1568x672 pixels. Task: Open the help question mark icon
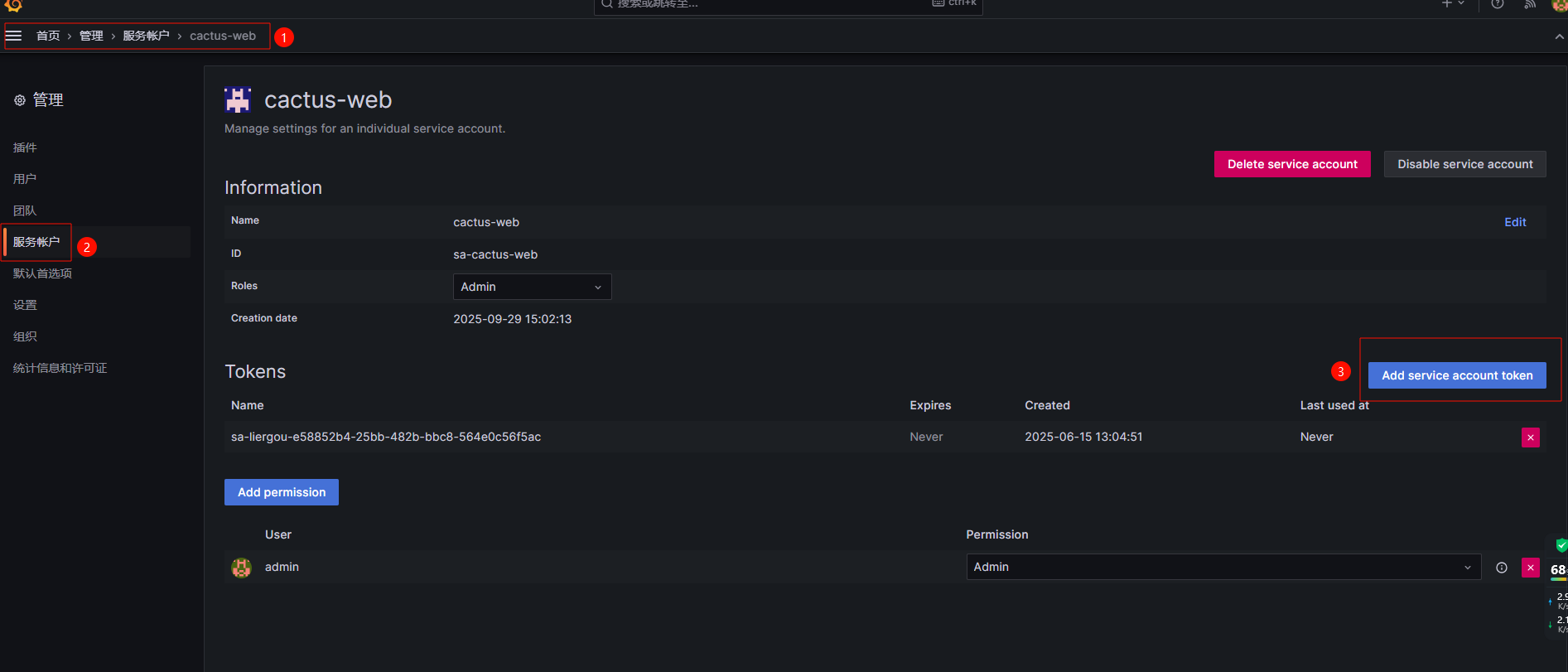tap(1497, 4)
